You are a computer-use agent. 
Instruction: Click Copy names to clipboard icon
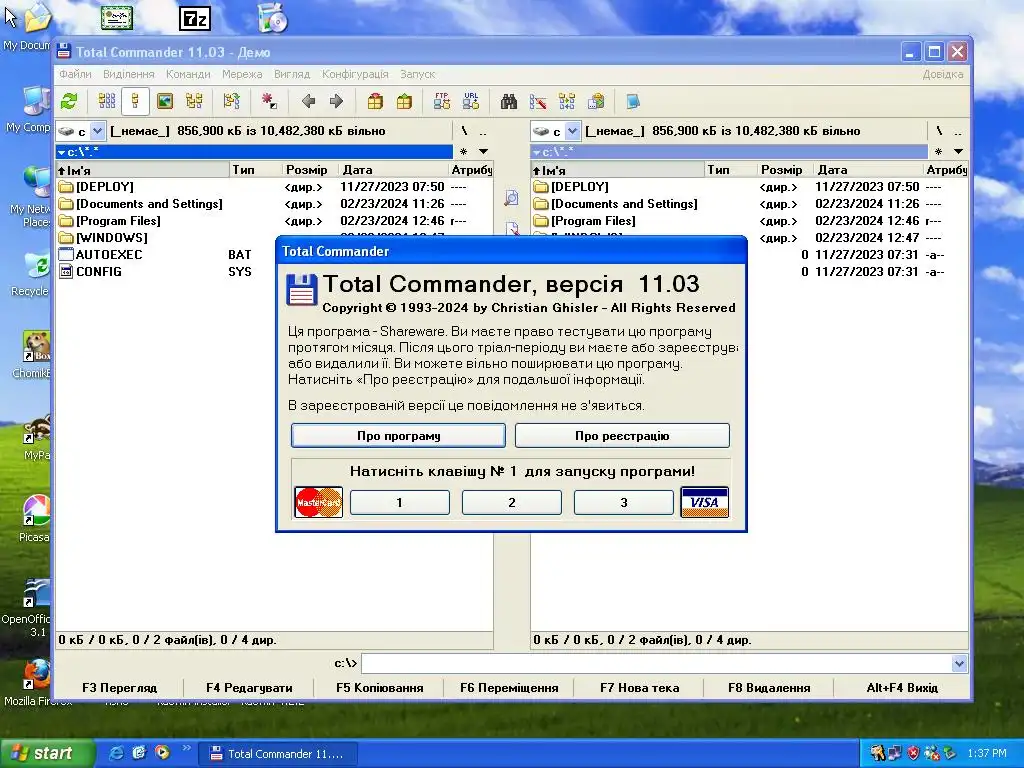click(596, 101)
